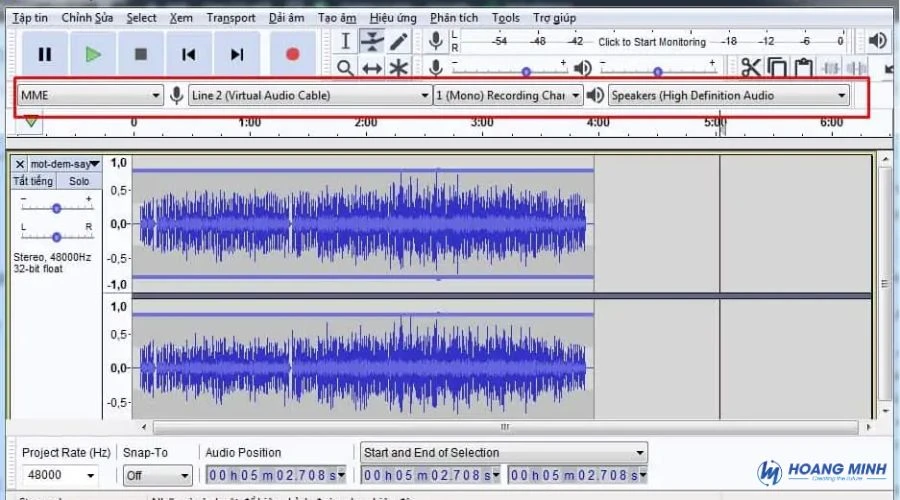Click the green playhead triangle on the timeline
The width and height of the screenshot is (900, 500).
pos(31,122)
